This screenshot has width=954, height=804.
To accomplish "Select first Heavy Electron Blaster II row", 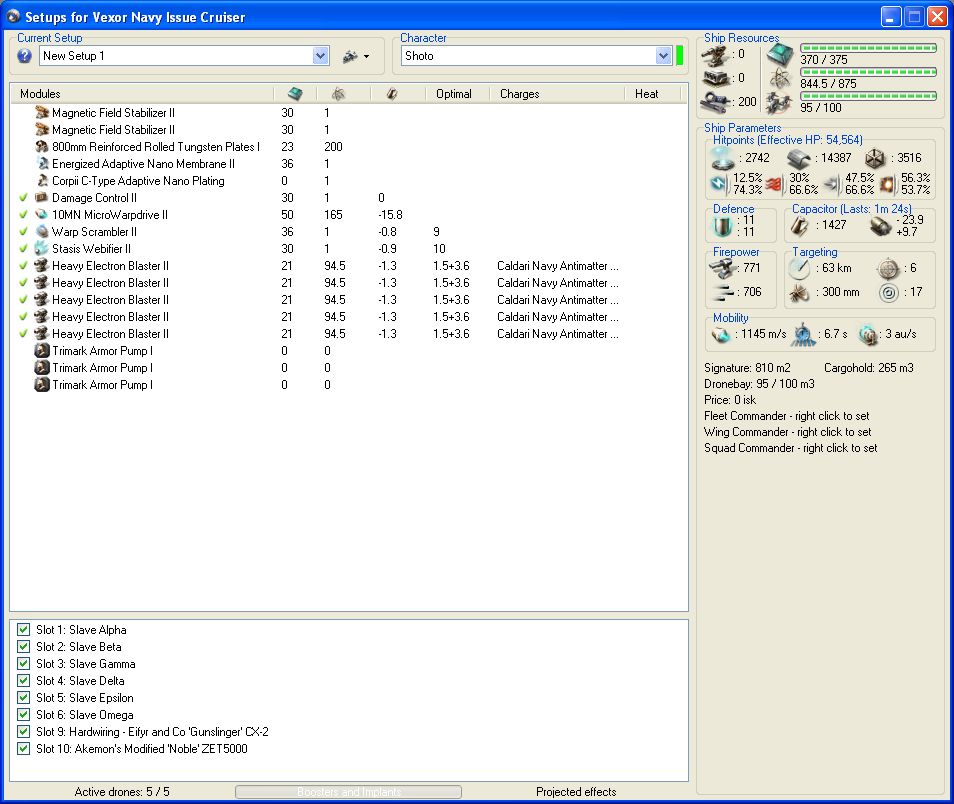I will pyautogui.click(x=110, y=266).
